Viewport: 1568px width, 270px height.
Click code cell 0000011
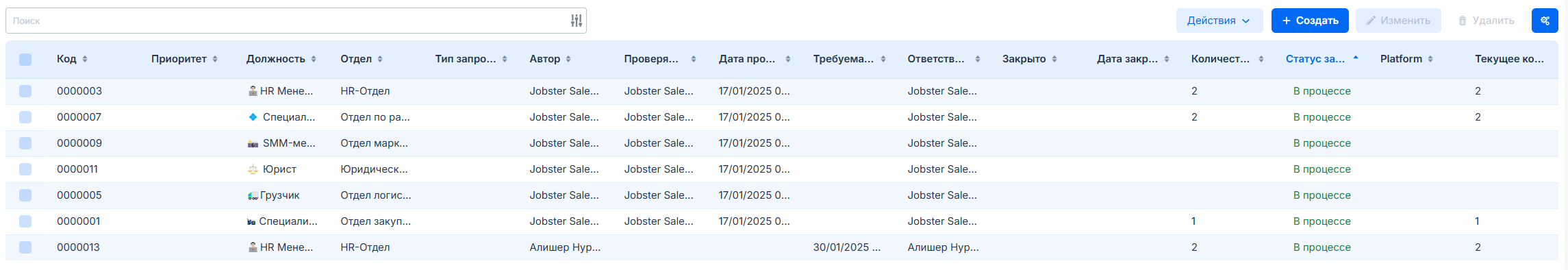77,169
